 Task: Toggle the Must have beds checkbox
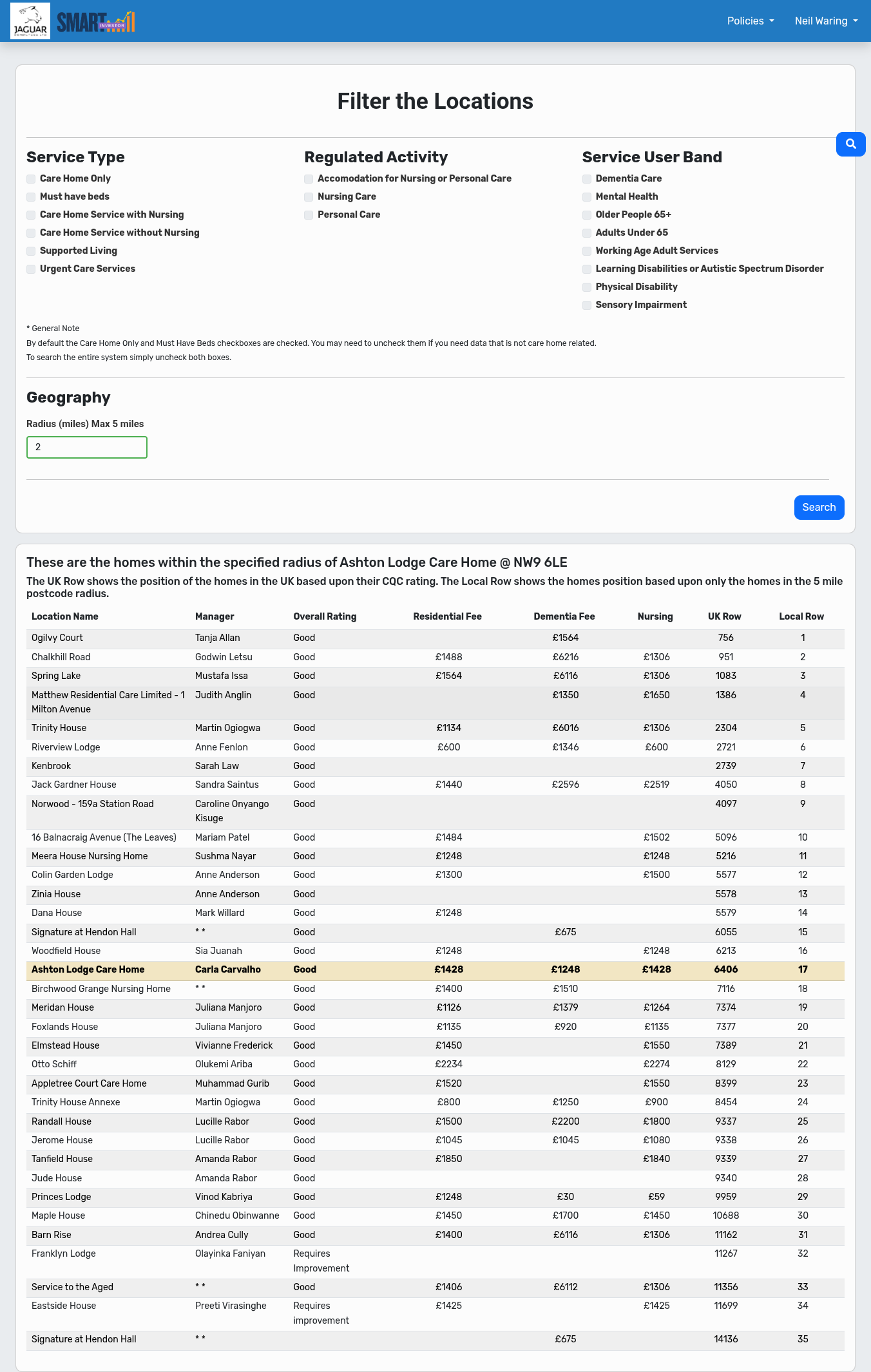(x=31, y=197)
